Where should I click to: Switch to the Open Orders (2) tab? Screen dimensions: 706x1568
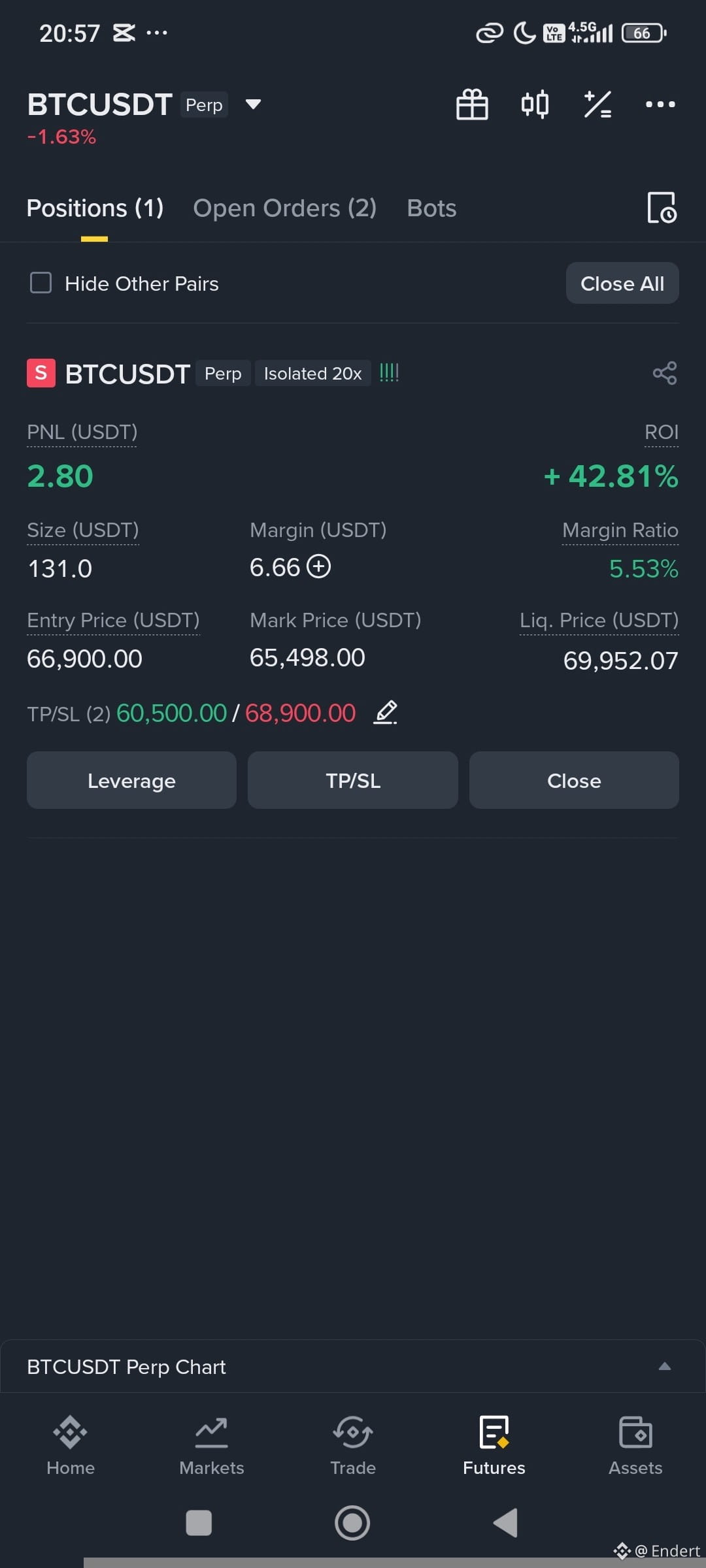285,208
